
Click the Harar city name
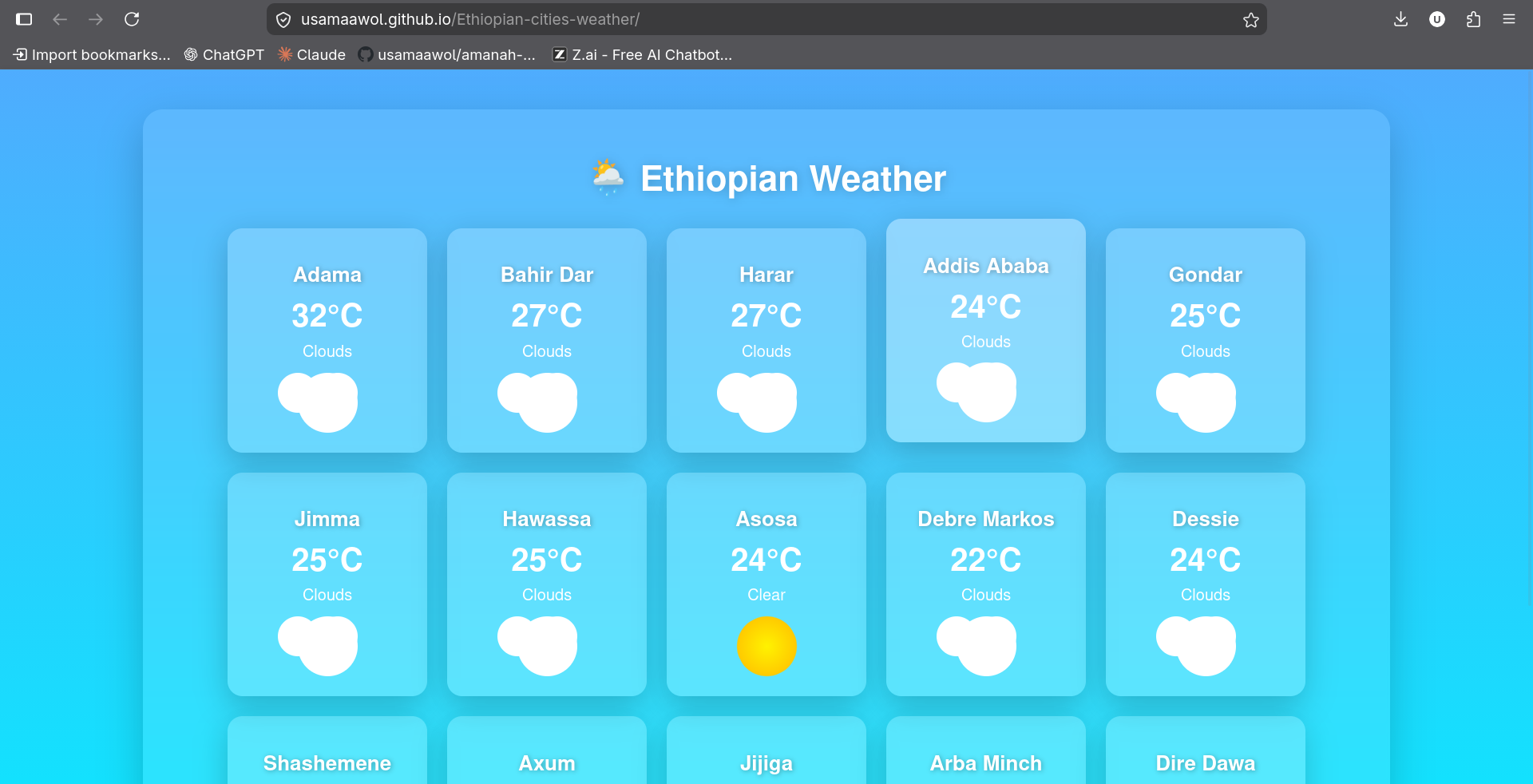click(x=766, y=275)
